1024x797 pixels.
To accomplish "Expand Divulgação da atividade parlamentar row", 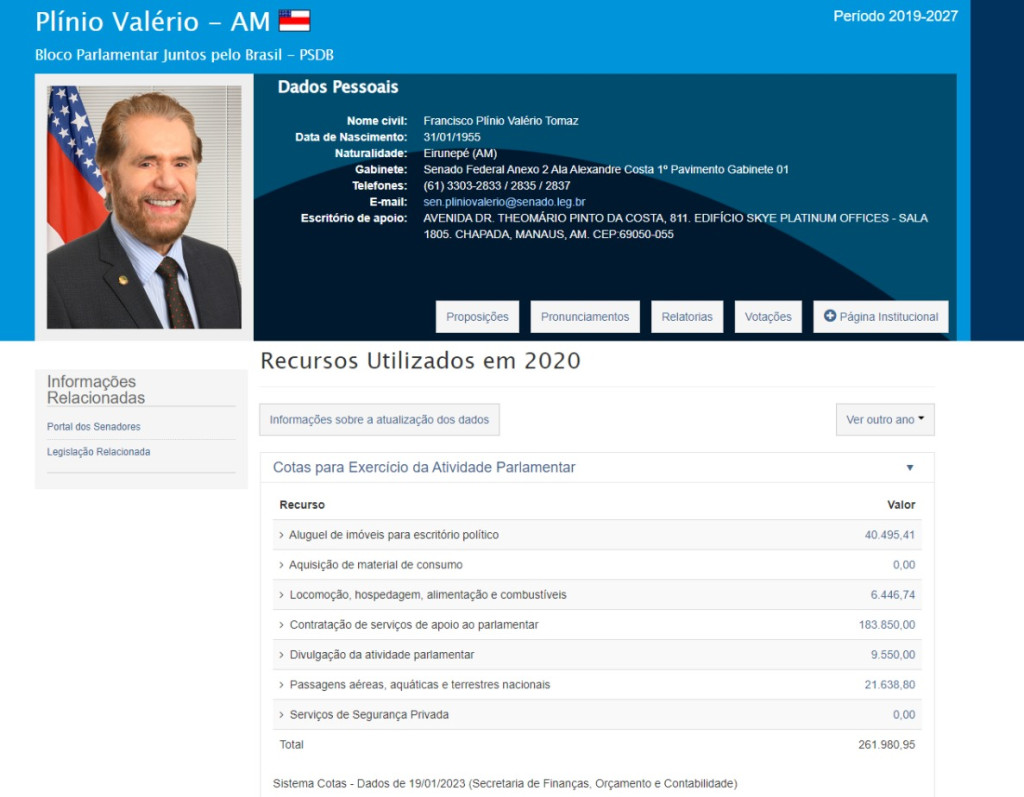I will pos(381,655).
